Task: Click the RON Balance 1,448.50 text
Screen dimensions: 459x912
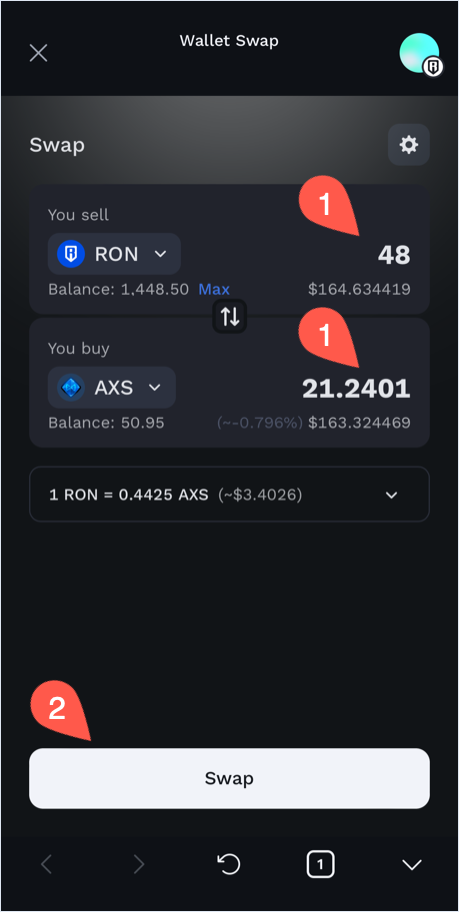Action: pos(118,289)
